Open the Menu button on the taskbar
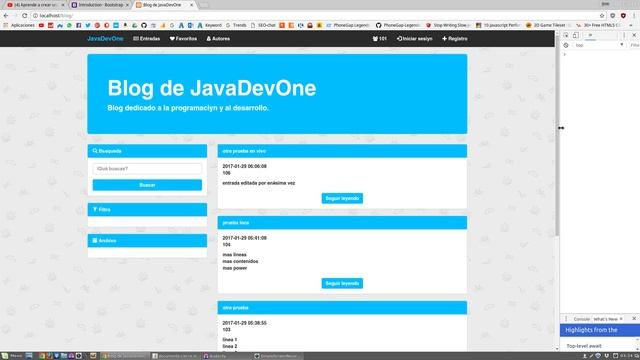 tap(12, 356)
